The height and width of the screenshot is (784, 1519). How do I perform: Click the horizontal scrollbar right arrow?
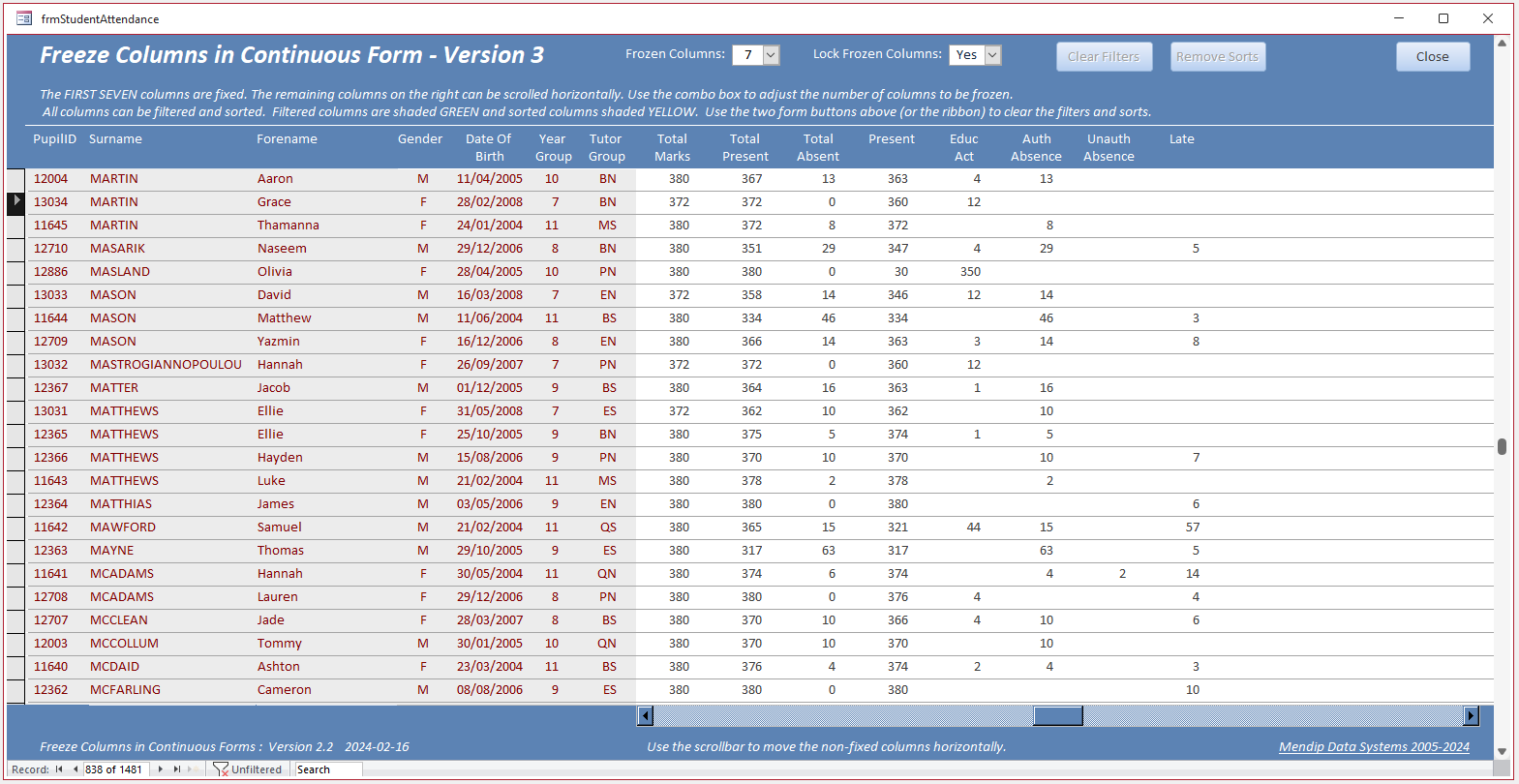tap(1472, 716)
